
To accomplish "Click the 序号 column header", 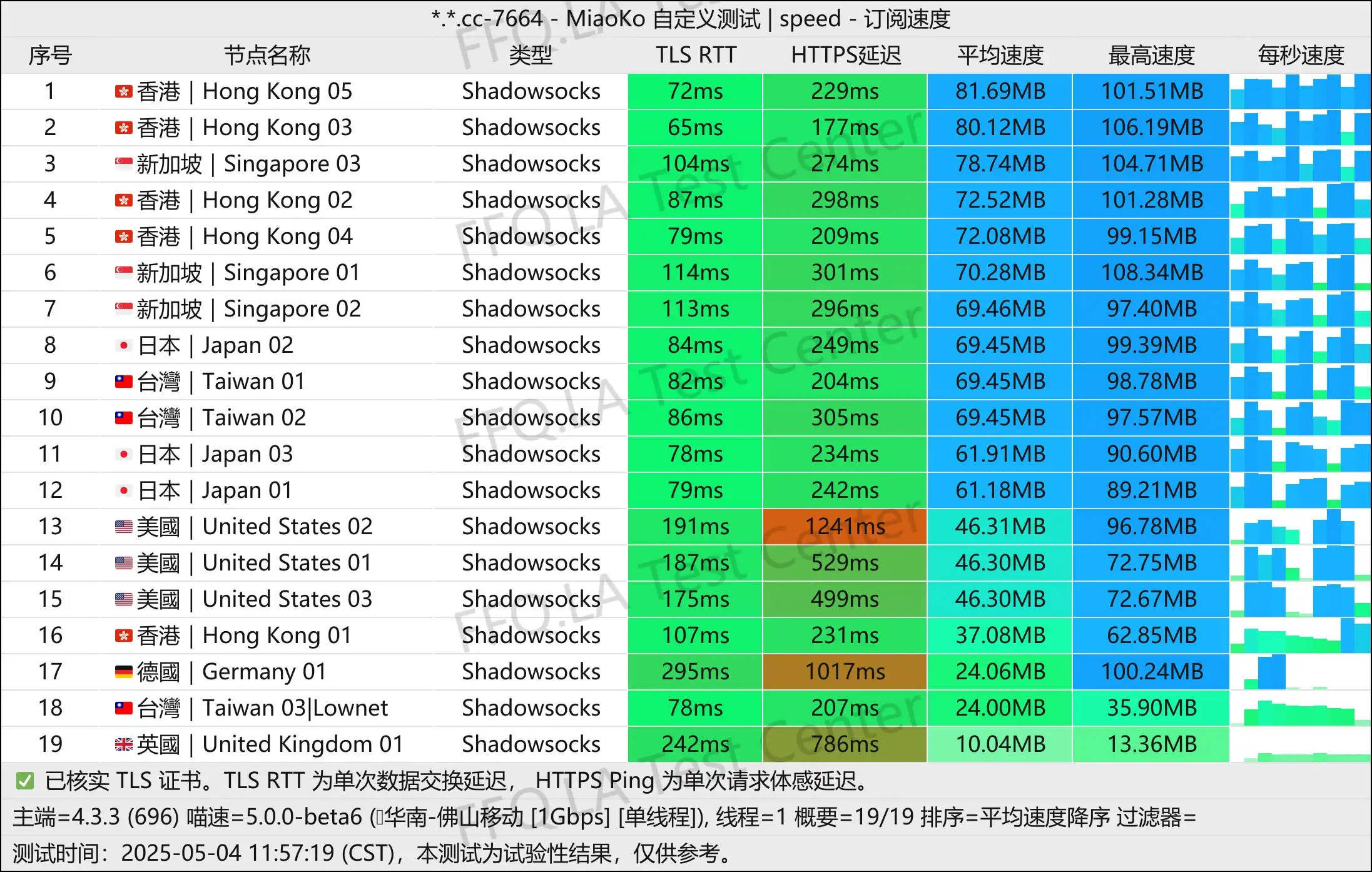I will tap(50, 56).
